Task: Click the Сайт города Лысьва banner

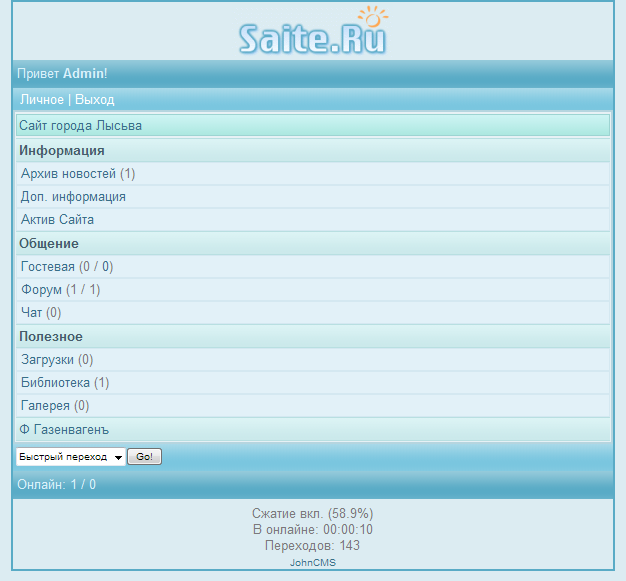Action: 80,126
